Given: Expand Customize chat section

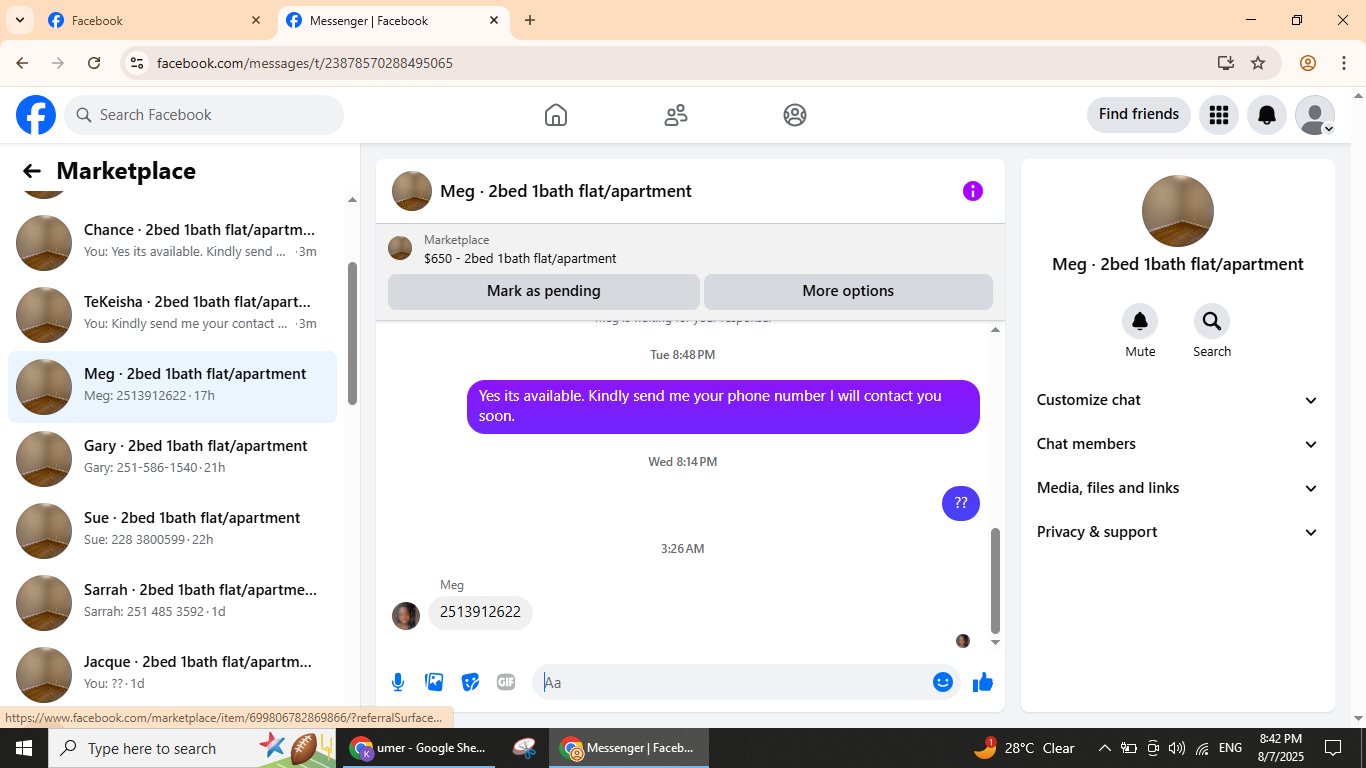Looking at the screenshot, I should 1178,400.
